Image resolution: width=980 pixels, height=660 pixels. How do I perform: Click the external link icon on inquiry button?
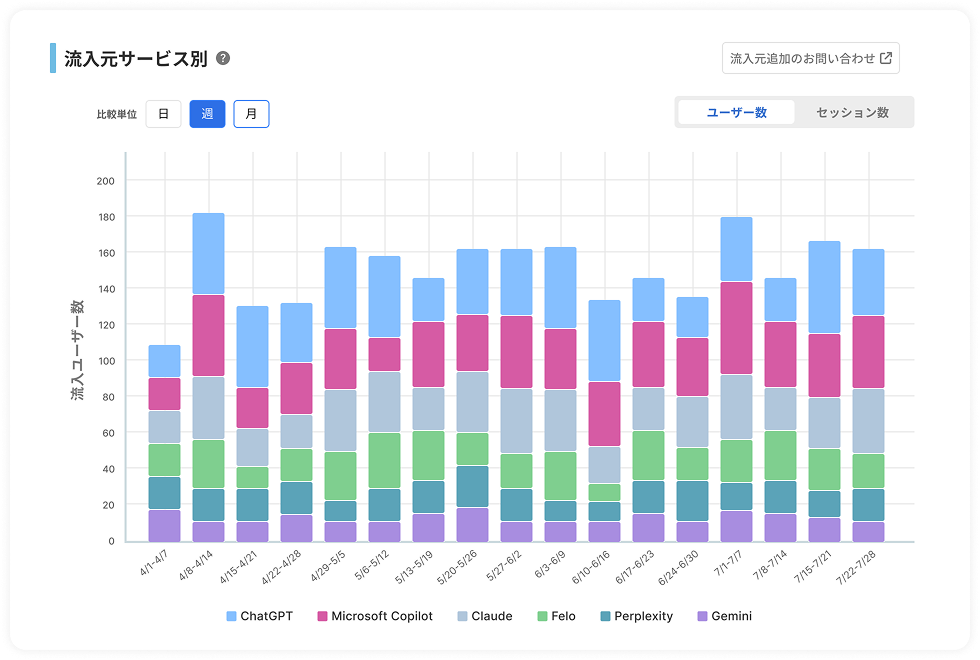tap(885, 59)
